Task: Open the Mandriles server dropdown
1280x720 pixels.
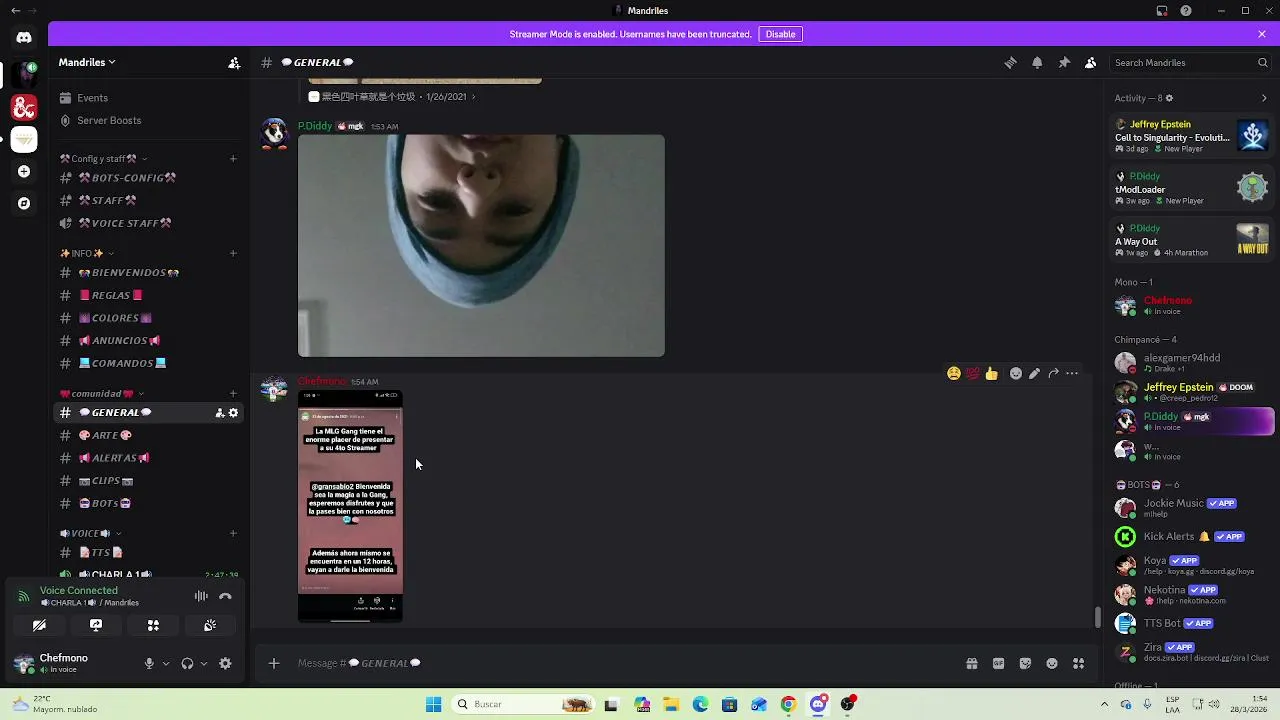Action: tap(87, 62)
